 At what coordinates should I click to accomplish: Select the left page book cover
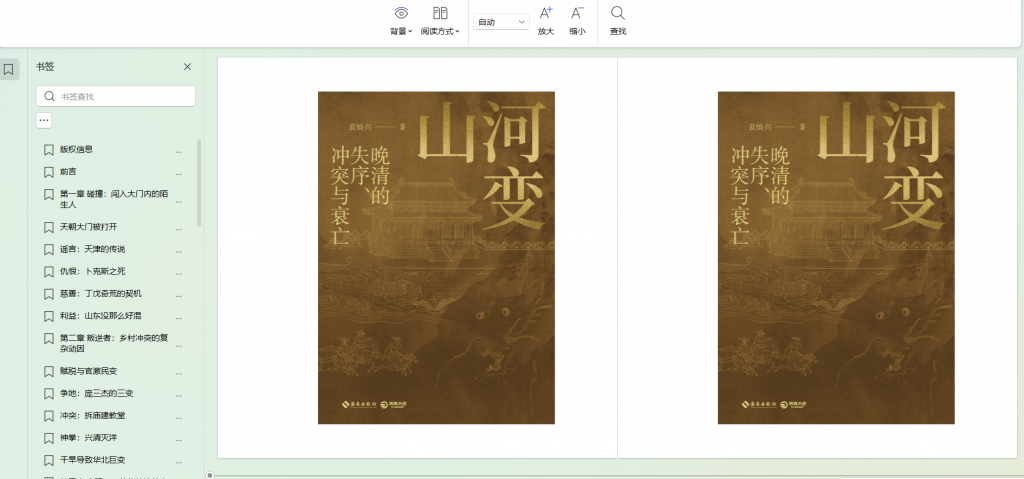pos(436,257)
